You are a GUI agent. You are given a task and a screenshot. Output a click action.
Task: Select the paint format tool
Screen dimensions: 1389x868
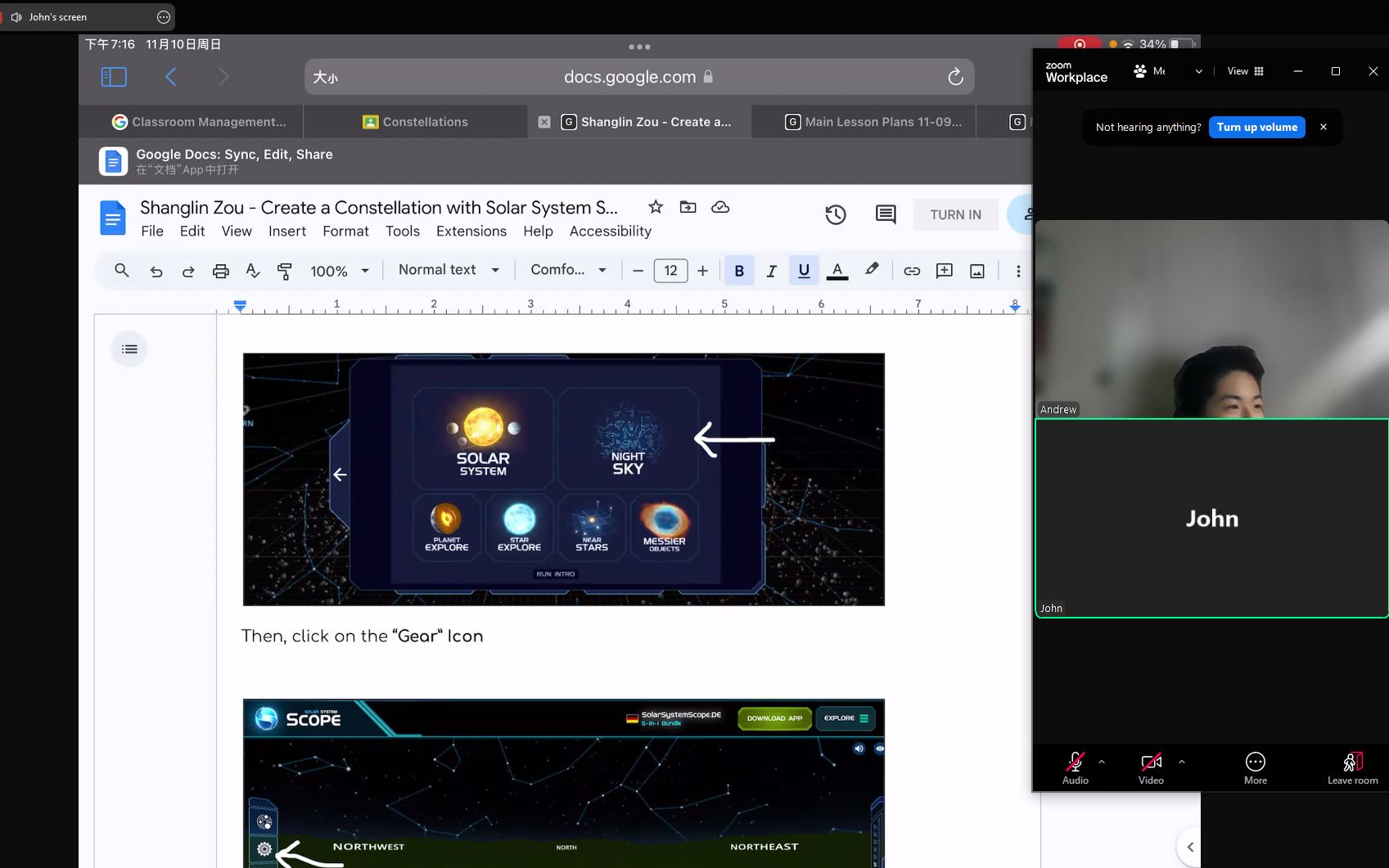click(x=285, y=271)
